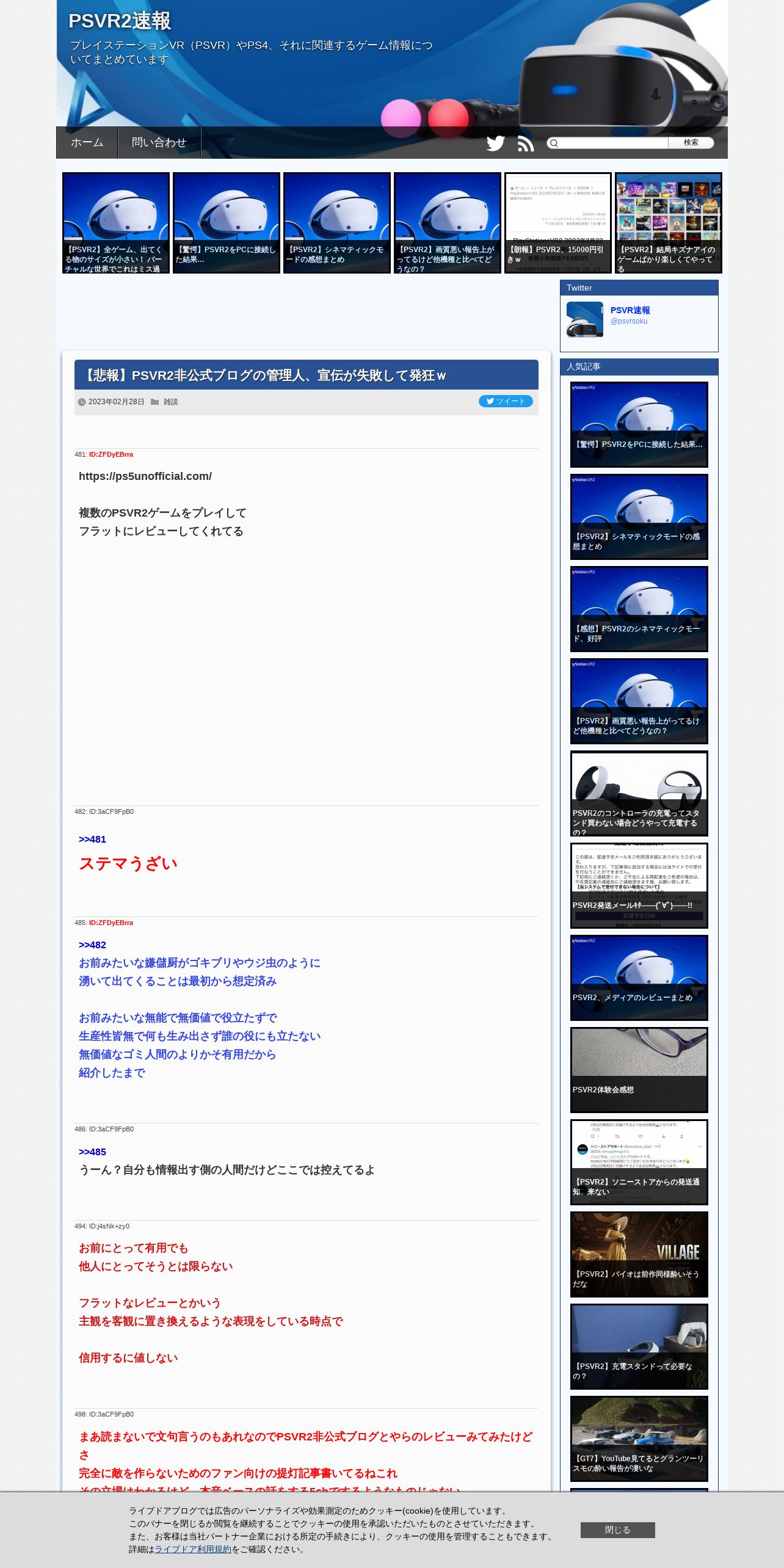
Task: Go to ホーム menu item
Action: (87, 142)
